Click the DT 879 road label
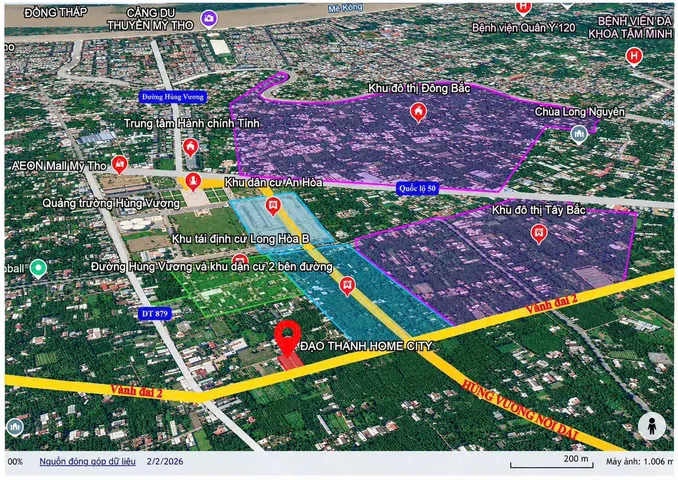 (155, 314)
